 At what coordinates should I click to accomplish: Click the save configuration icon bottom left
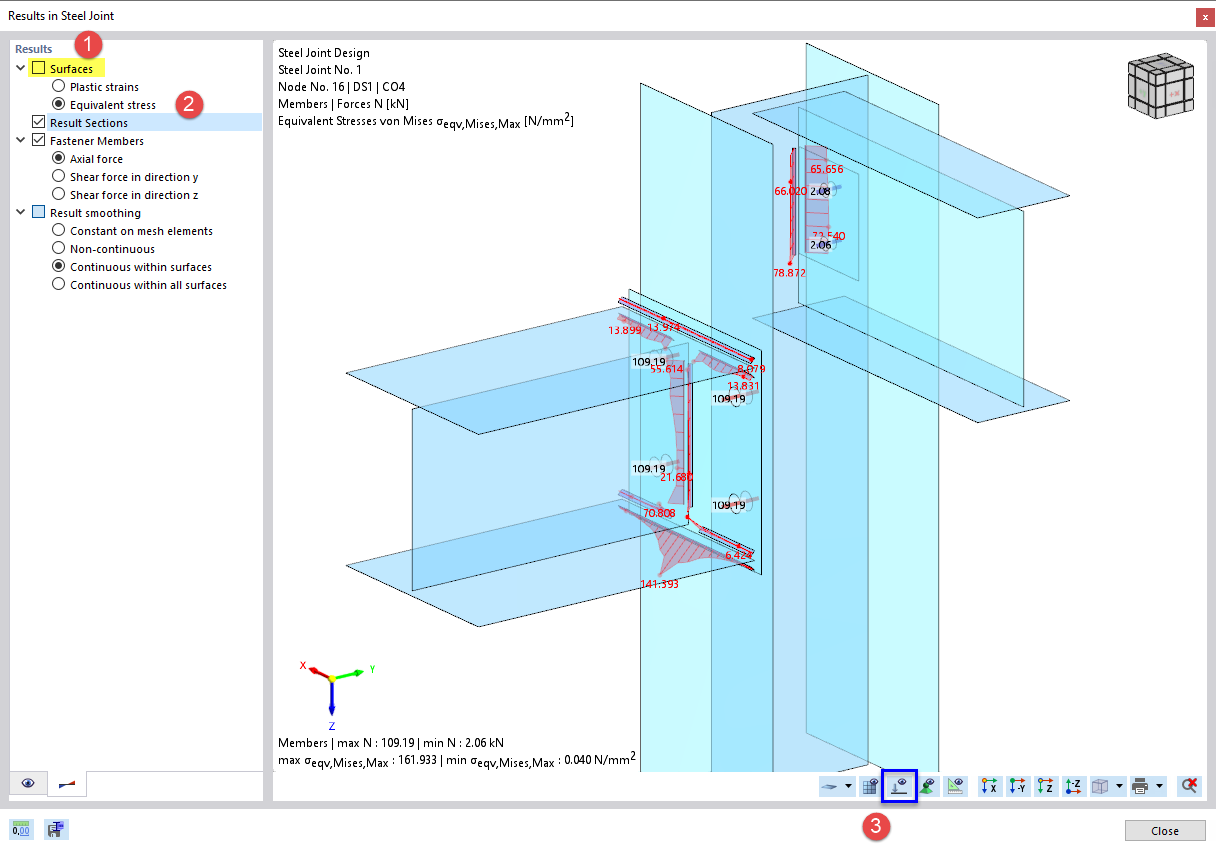(x=56, y=829)
